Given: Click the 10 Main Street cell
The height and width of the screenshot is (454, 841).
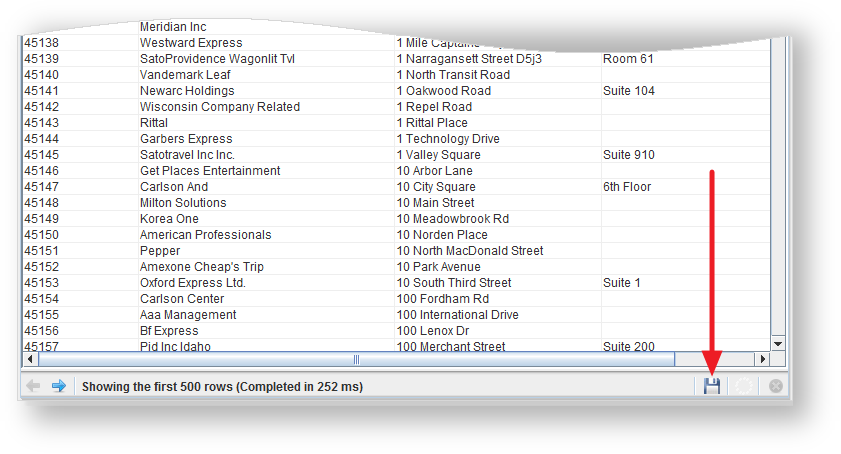Looking at the screenshot, I should click(498, 203).
